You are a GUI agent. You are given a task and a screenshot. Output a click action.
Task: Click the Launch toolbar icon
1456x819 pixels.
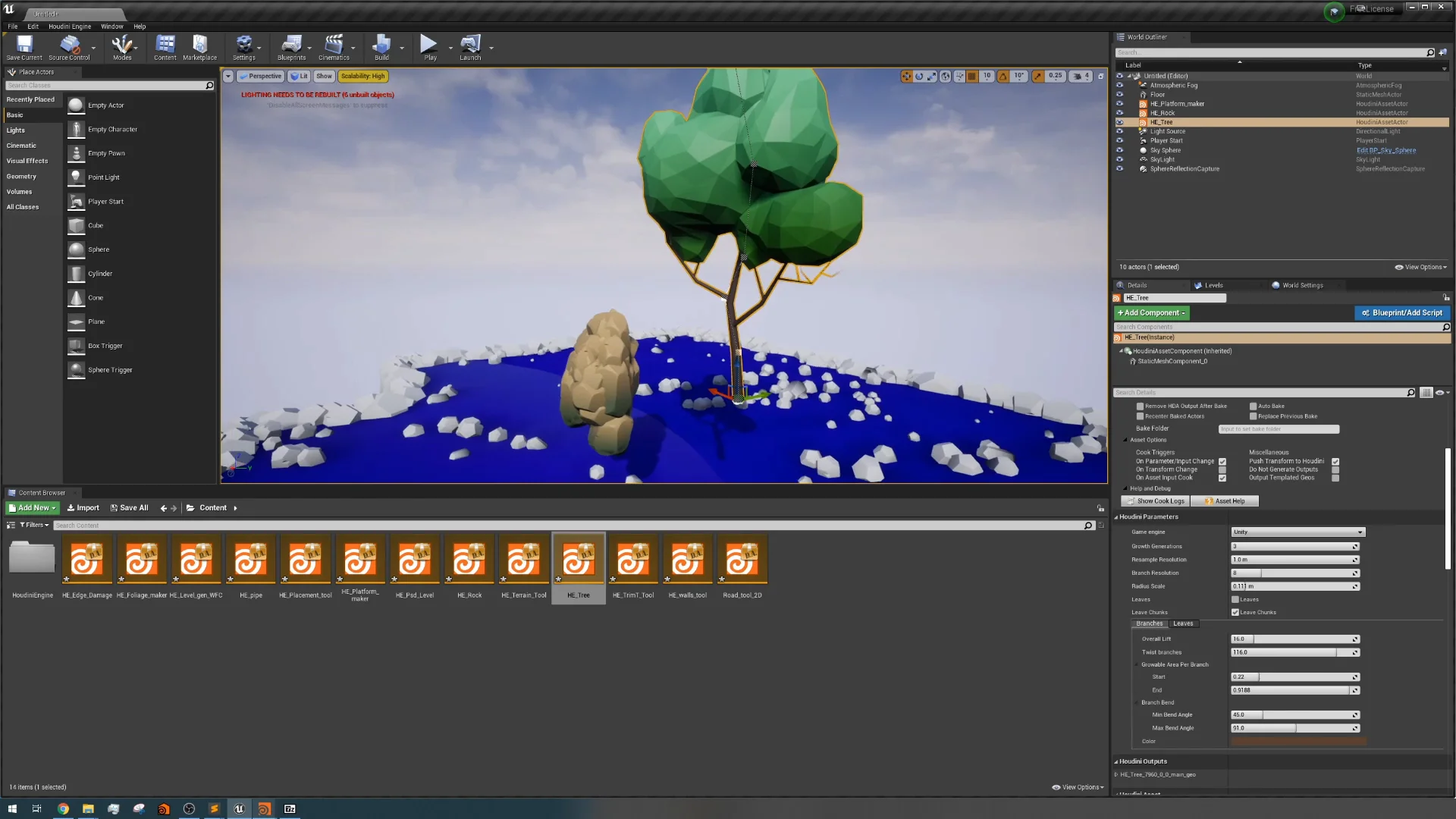472,47
